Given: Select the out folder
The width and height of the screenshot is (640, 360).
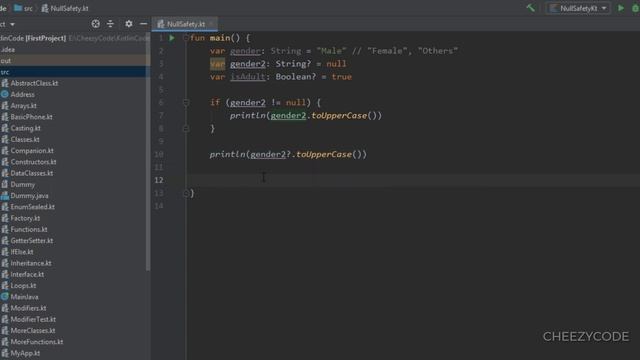Looking at the screenshot, I should click(6, 60).
